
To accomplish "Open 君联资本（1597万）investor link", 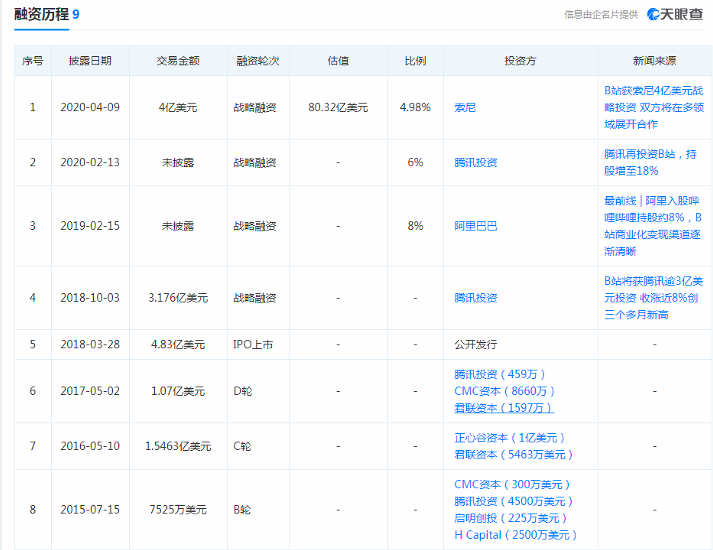I will (x=504, y=408).
